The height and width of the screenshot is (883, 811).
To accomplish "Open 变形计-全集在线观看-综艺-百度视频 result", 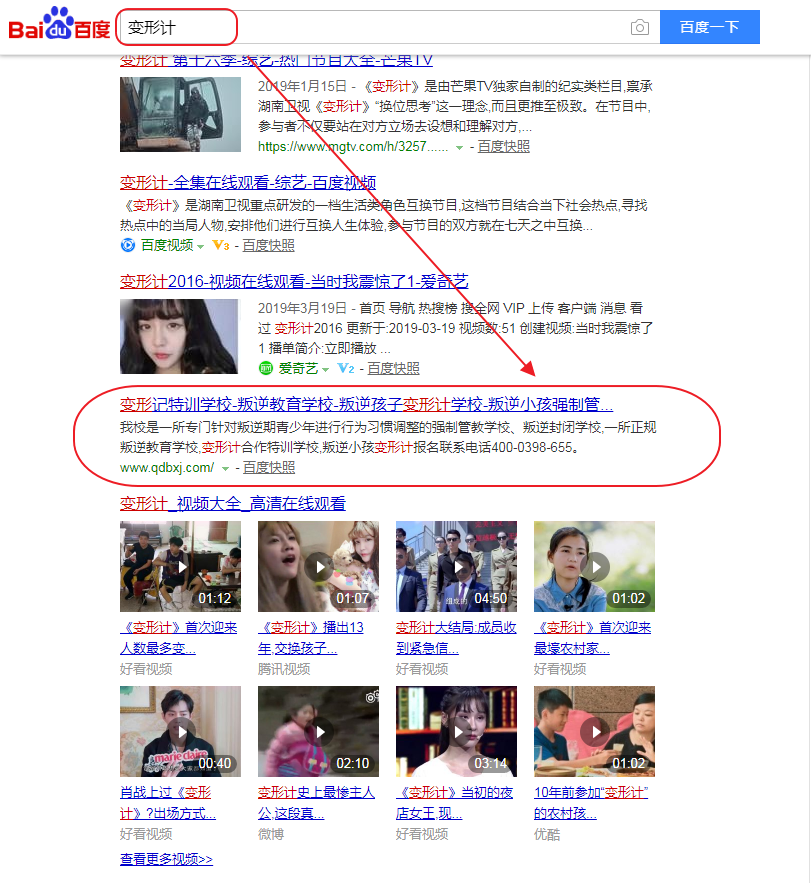I will pos(248,182).
